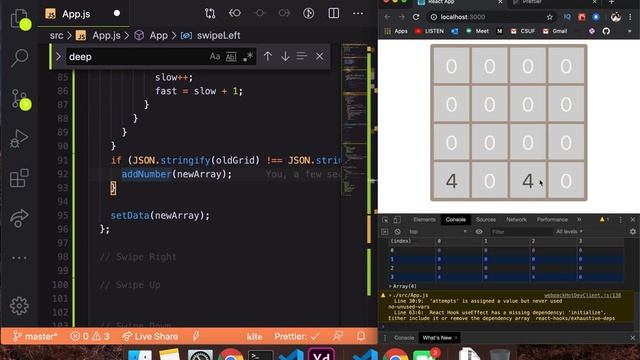Toggle the live expression eye icon
Image resolution: width=640 pixels, height=360 pixels.
[x=479, y=232]
